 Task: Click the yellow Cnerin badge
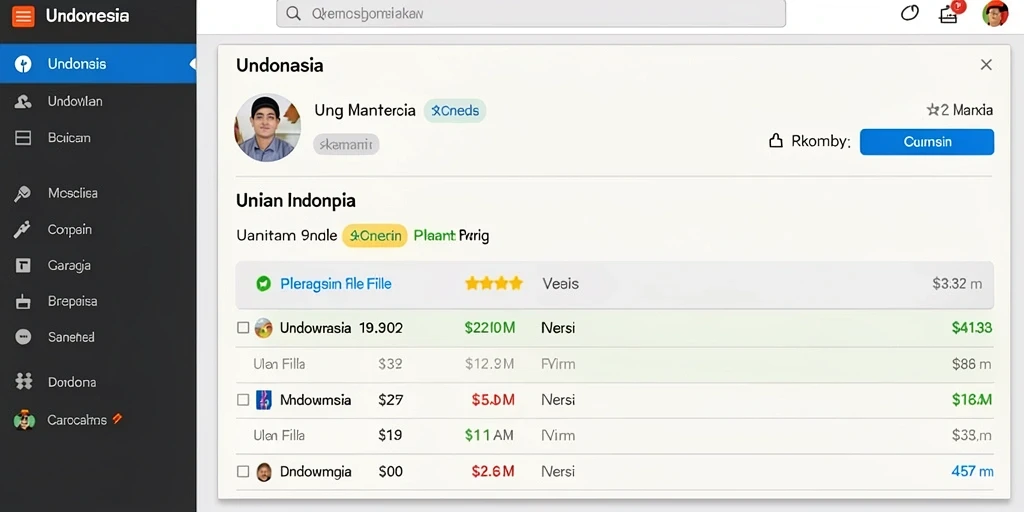375,236
